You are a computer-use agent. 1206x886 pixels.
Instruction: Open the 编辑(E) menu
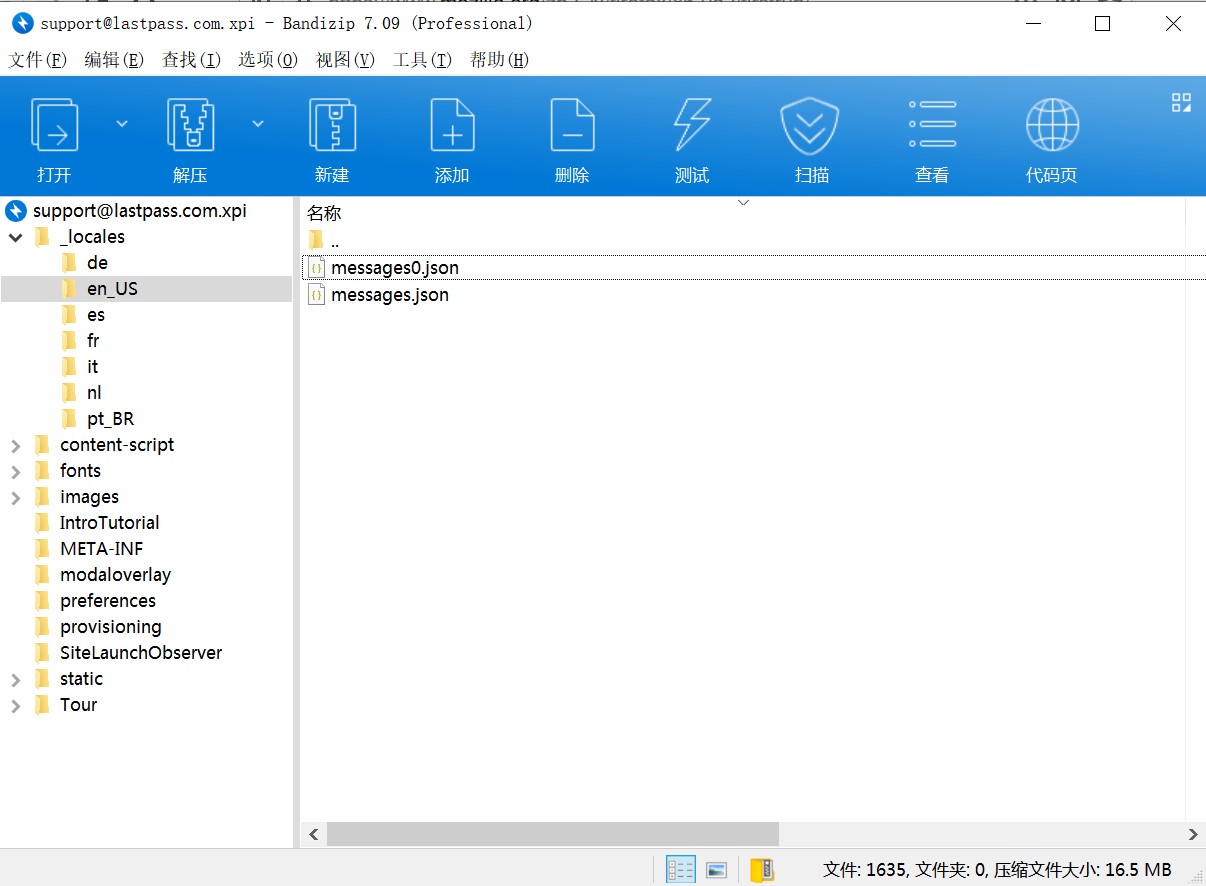[x=114, y=60]
